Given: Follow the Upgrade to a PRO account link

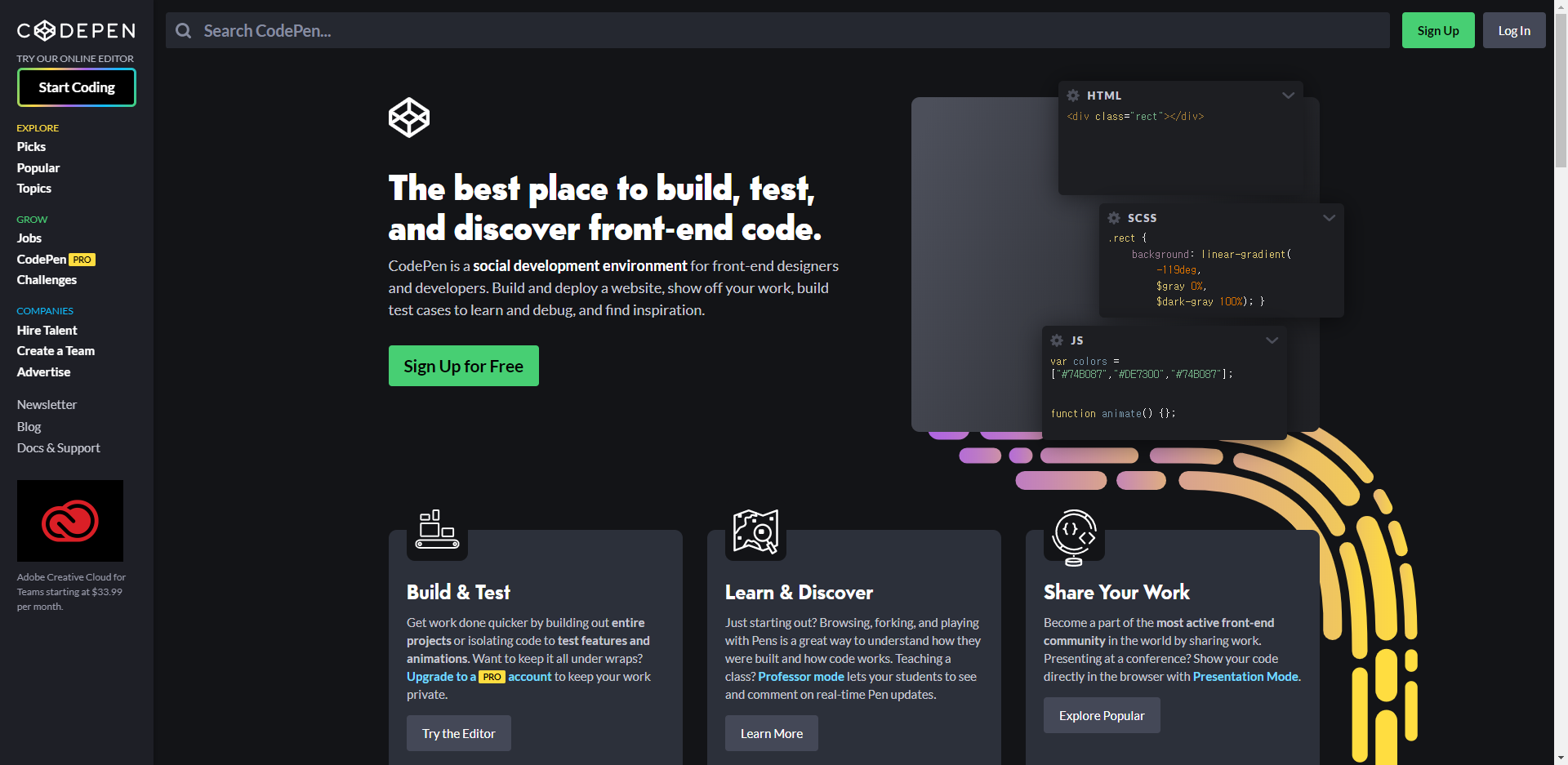Looking at the screenshot, I should [x=479, y=677].
